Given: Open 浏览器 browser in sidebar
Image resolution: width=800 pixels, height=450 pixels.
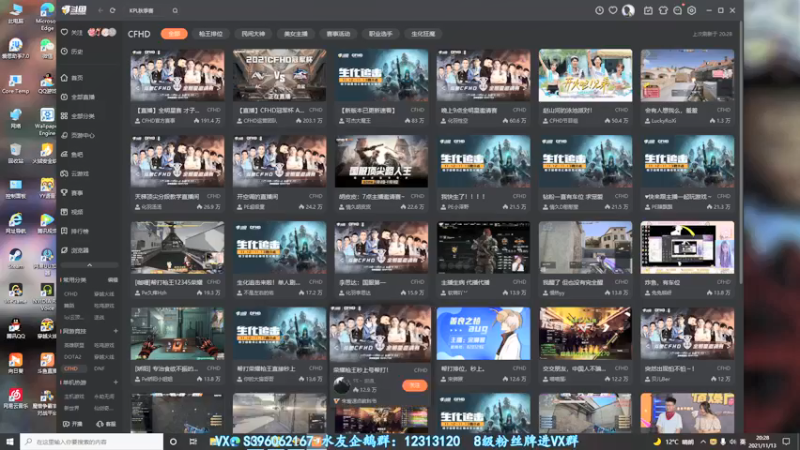Looking at the screenshot, I should (75, 251).
